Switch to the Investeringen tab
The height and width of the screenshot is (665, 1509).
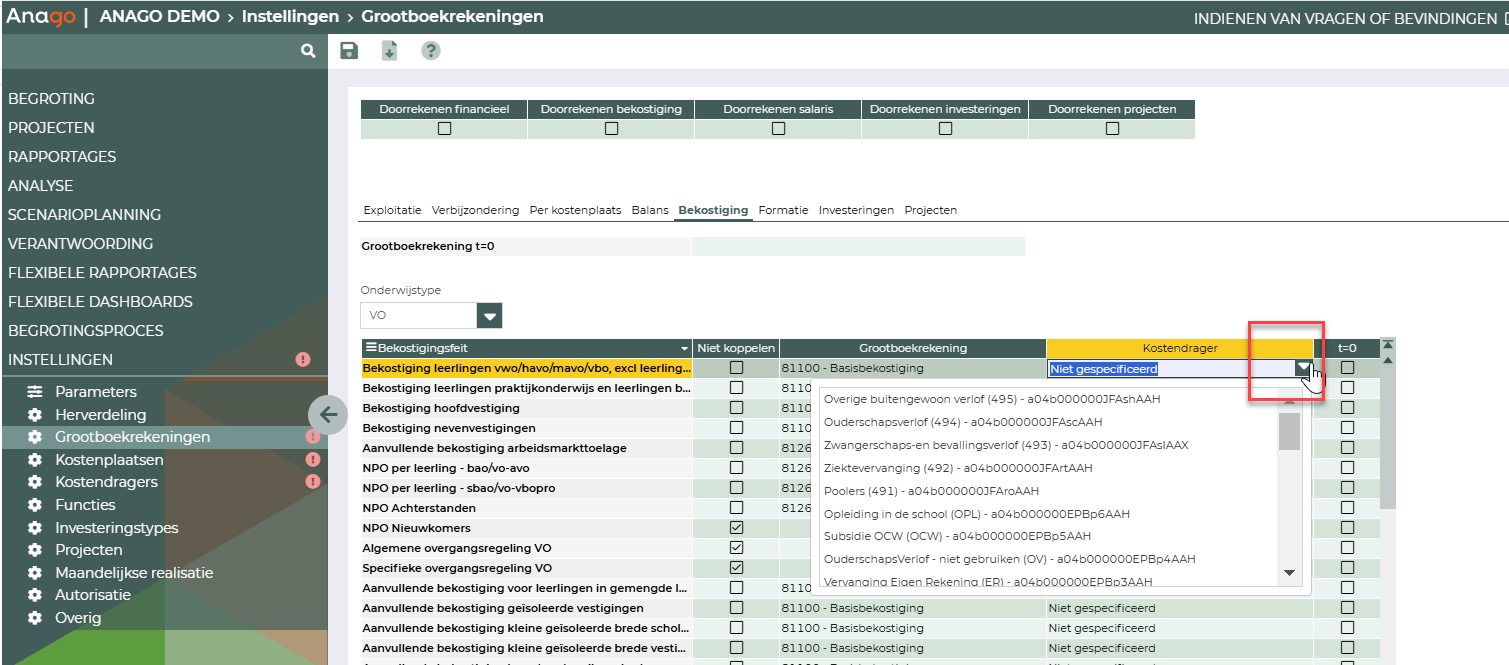[856, 210]
